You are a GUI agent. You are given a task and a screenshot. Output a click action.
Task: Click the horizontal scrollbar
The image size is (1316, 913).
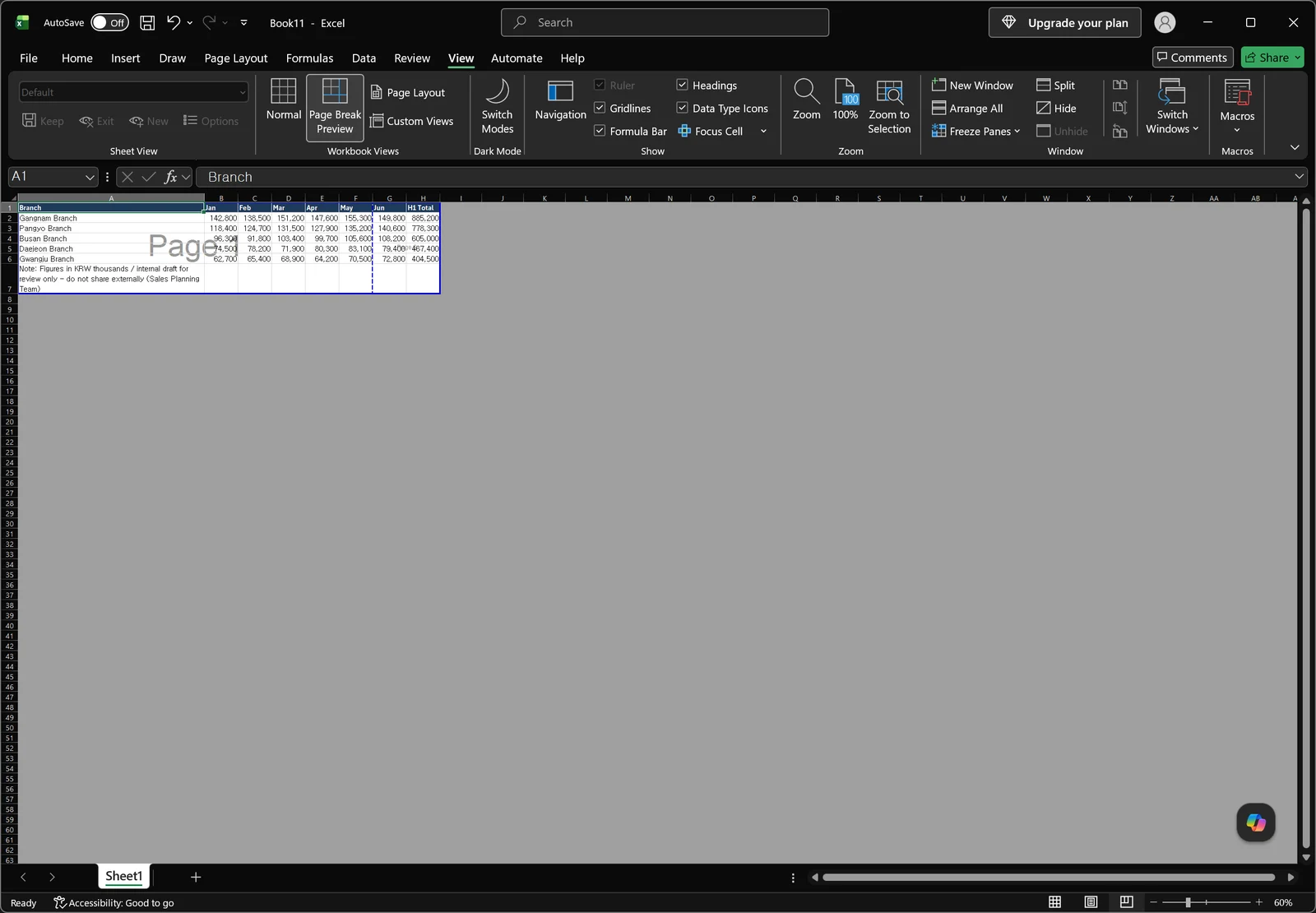coord(1049,878)
